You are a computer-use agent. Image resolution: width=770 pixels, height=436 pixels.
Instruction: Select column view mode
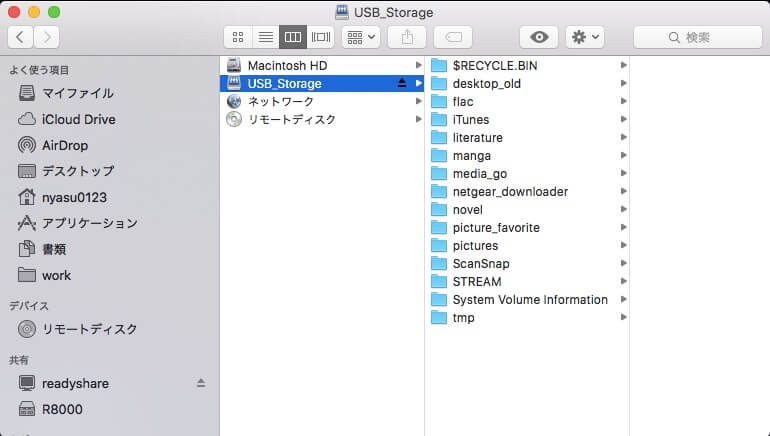pyautogui.click(x=293, y=37)
